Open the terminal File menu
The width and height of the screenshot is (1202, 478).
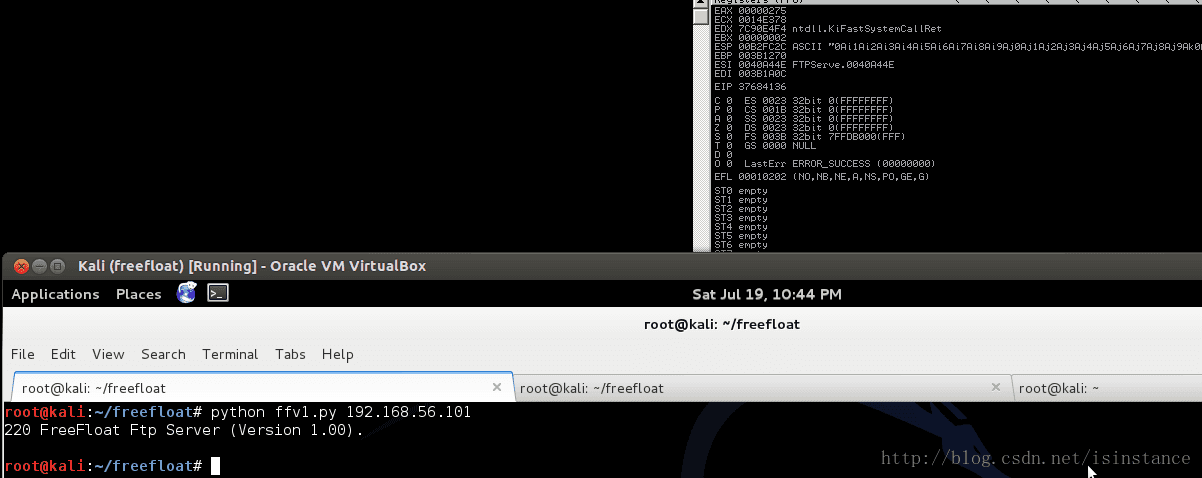pyautogui.click(x=23, y=354)
